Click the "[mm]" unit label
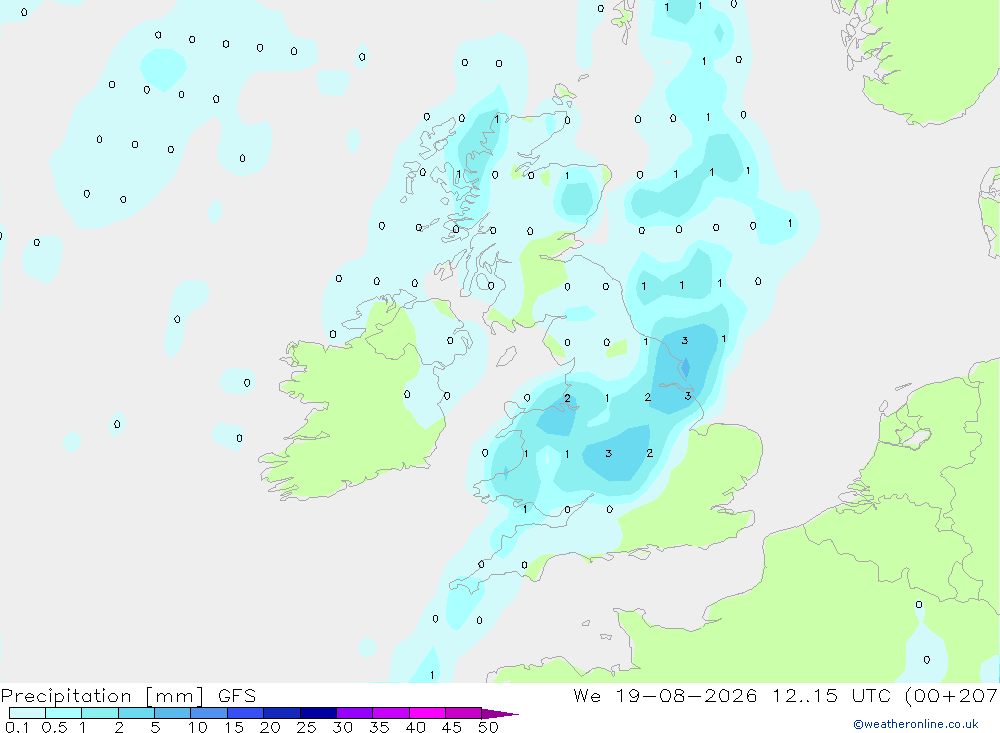 click(x=175, y=696)
